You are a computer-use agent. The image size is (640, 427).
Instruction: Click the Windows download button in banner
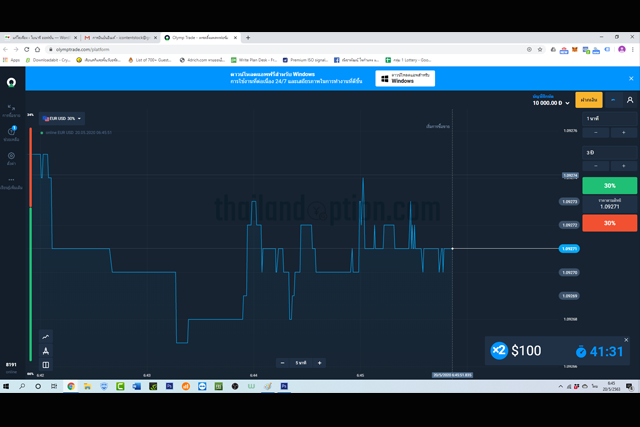pos(405,78)
